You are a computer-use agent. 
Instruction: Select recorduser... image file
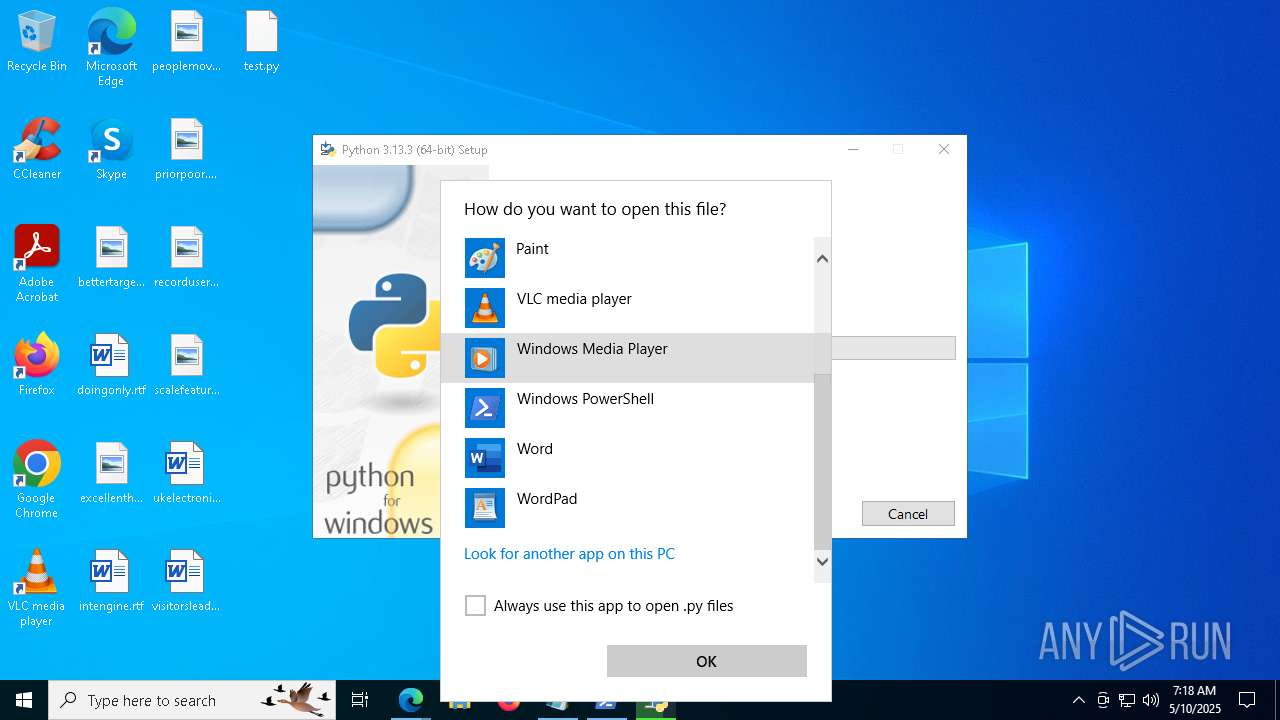pyautogui.click(x=186, y=258)
